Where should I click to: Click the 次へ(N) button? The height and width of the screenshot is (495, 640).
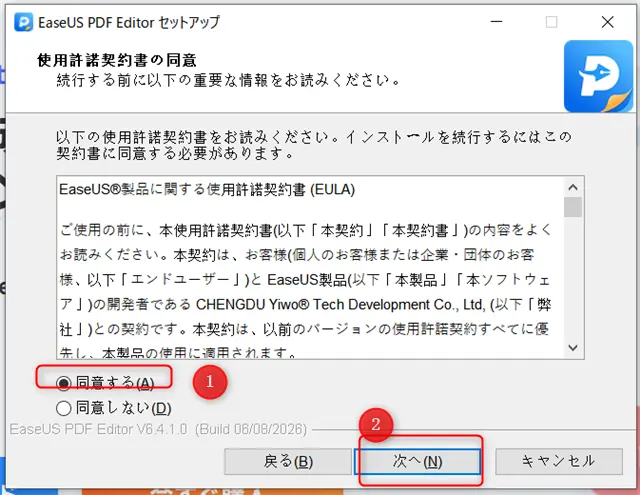click(x=417, y=462)
